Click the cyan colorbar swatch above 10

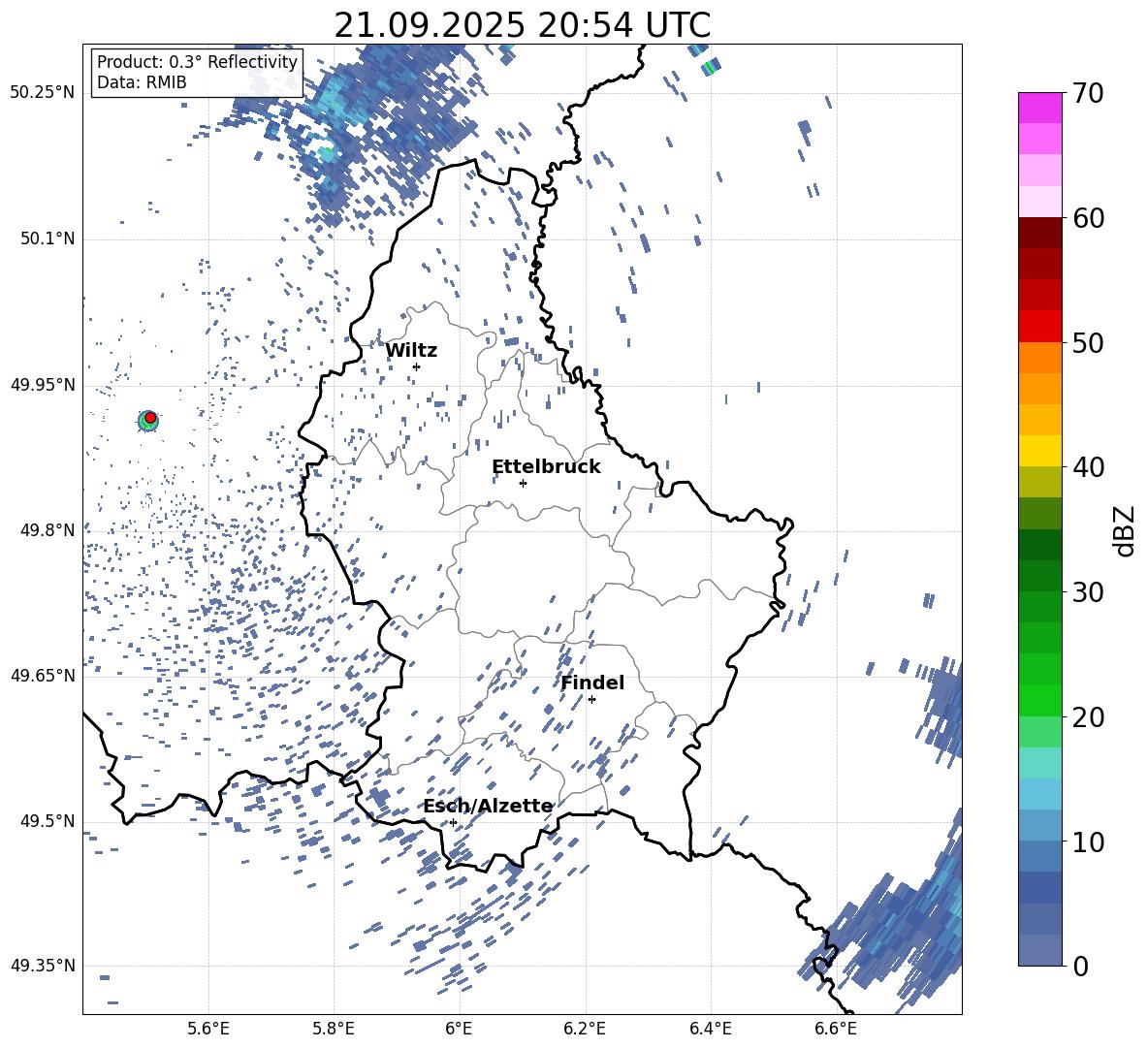(x=1039, y=794)
